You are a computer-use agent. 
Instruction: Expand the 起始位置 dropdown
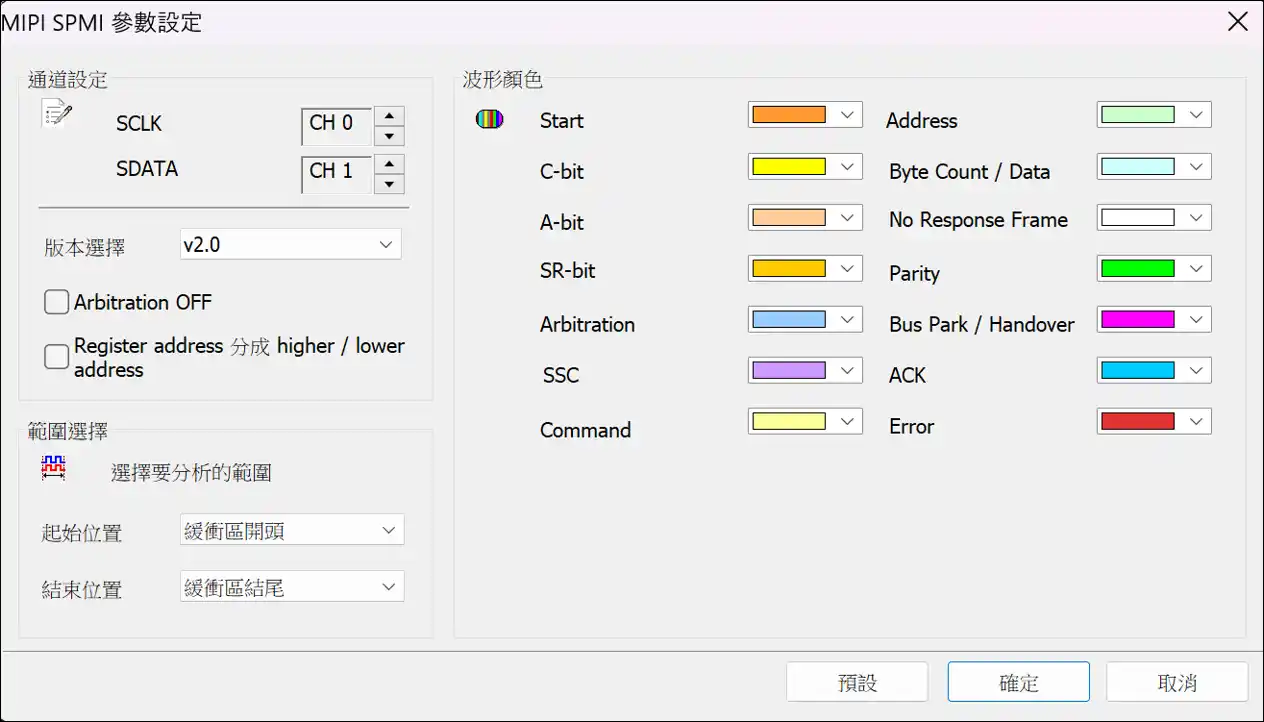(291, 530)
